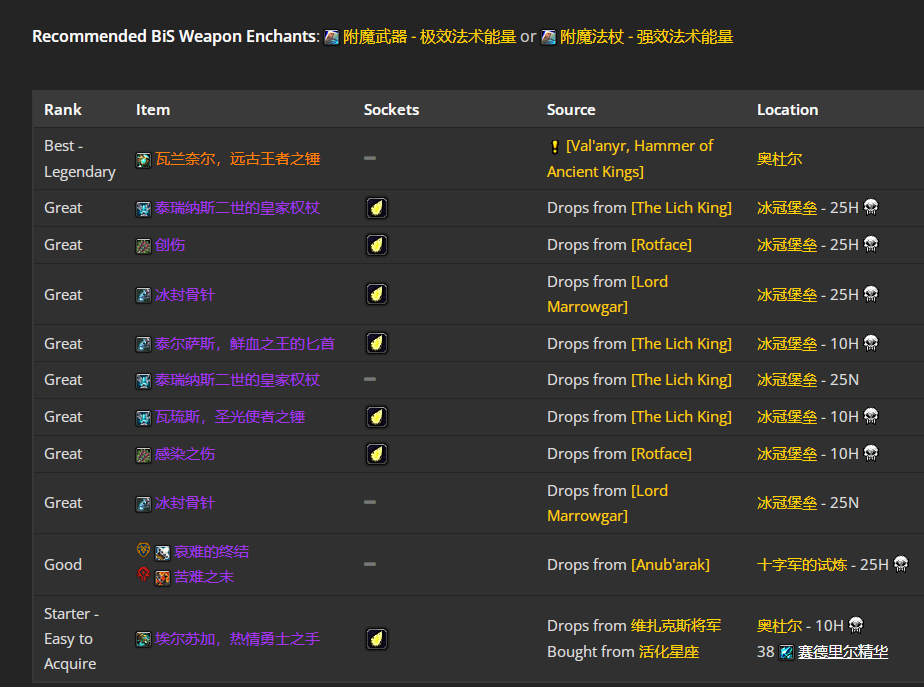Click the Horde faction icon beside 苦难之末
Screen dimensions: 924x687
coord(143,576)
